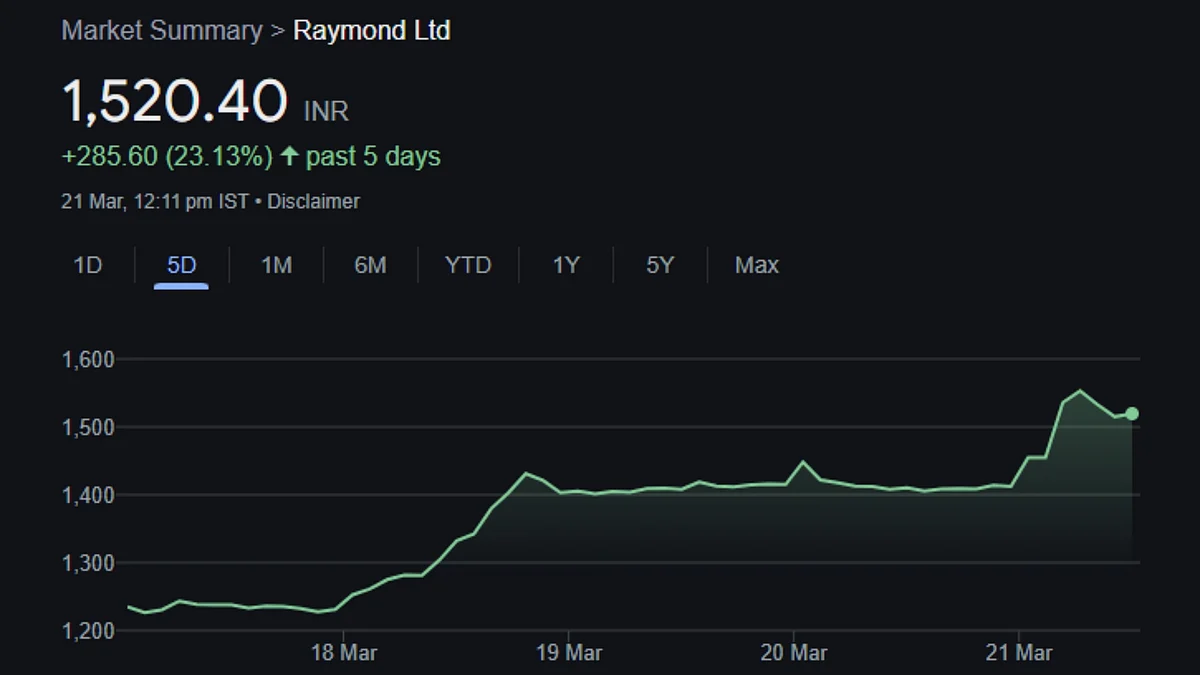
Task: Click the 18 Mar date label
Action: click(x=344, y=653)
